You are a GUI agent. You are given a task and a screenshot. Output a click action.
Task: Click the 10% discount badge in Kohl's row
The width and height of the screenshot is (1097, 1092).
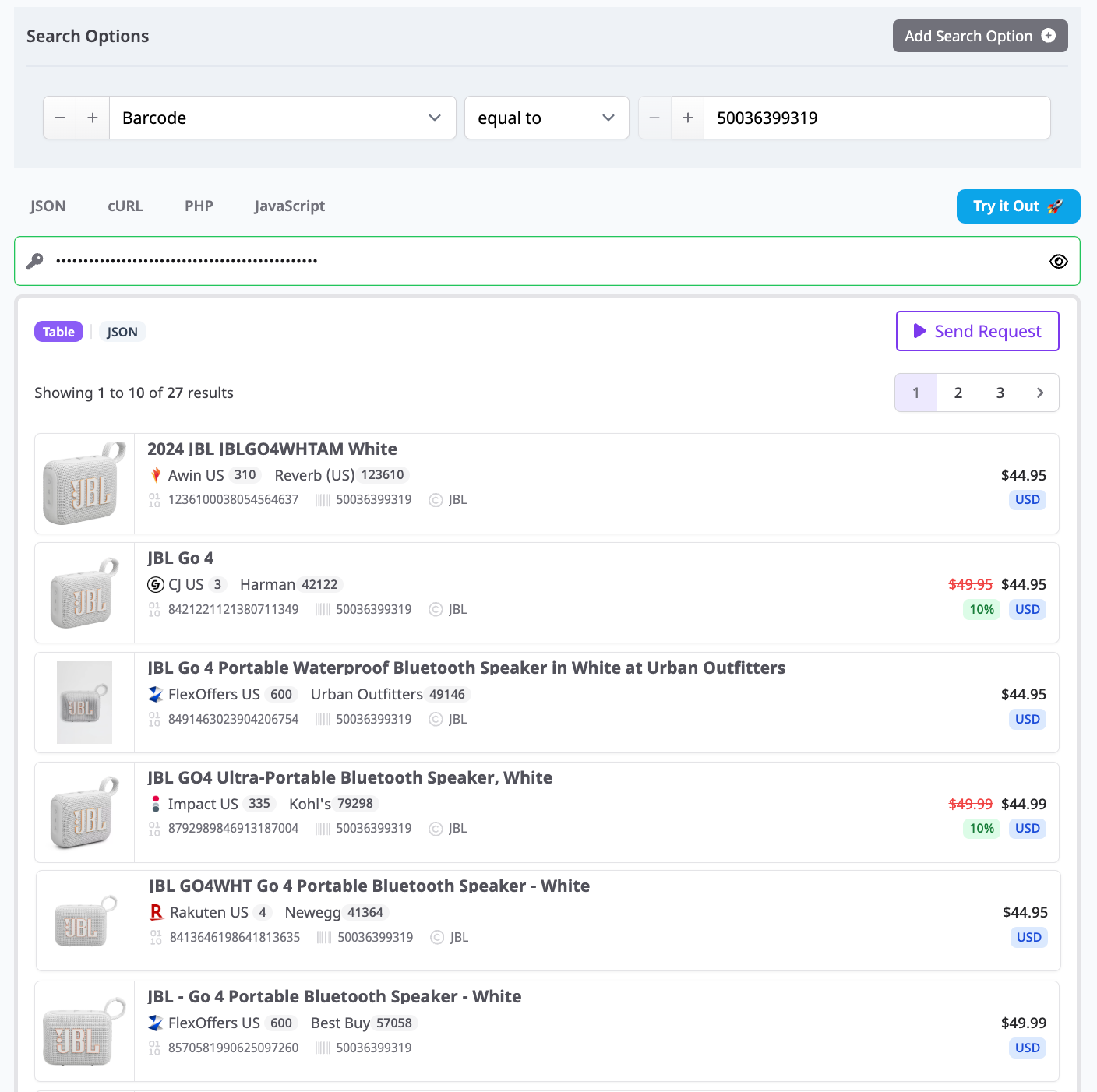[982, 828]
